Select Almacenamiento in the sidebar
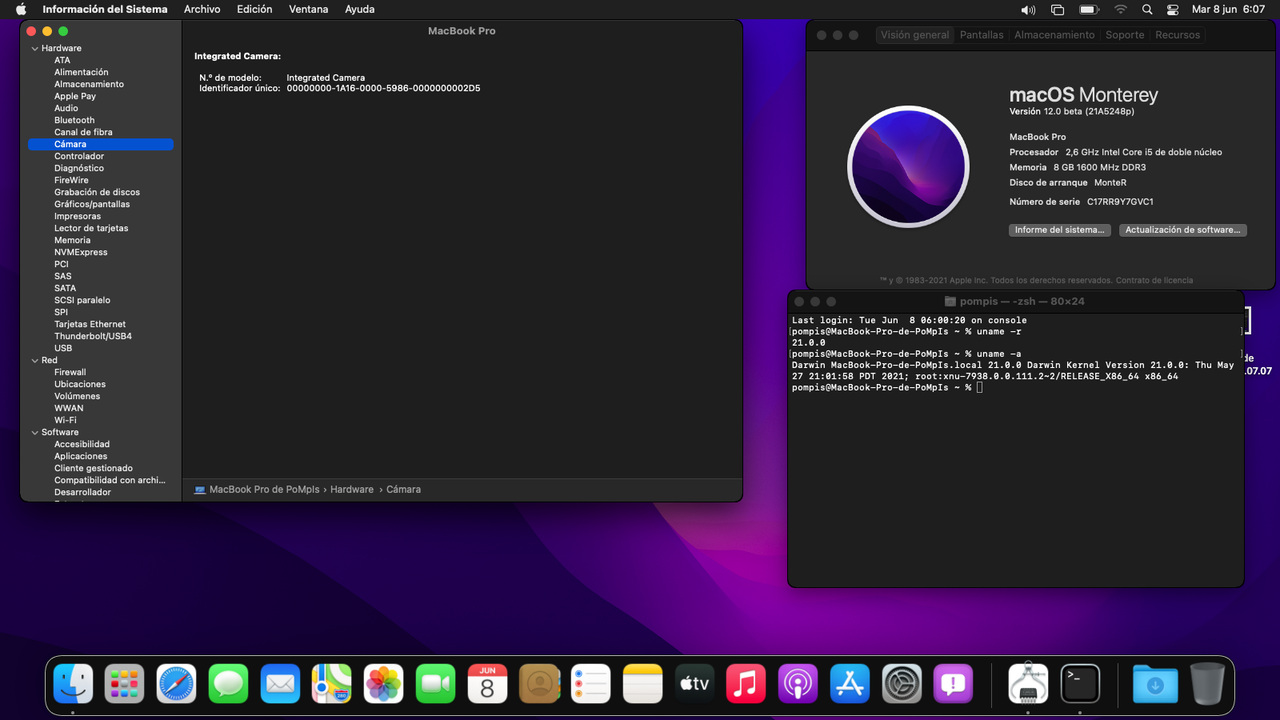The image size is (1280, 720). click(x=89, y=84)
